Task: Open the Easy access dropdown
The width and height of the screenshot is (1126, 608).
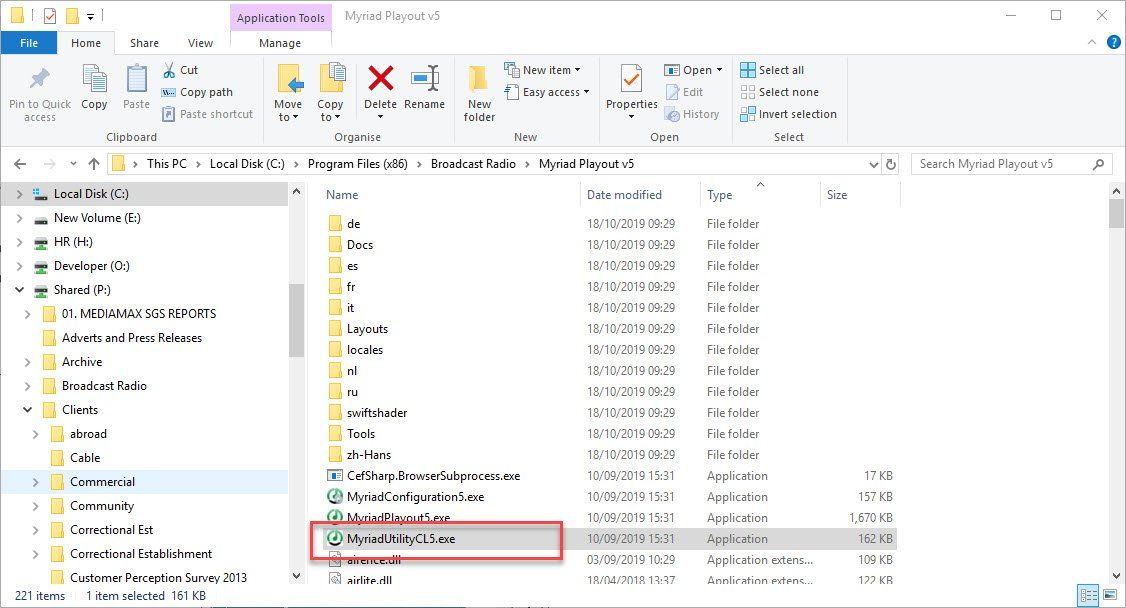Action: point(546,92)
